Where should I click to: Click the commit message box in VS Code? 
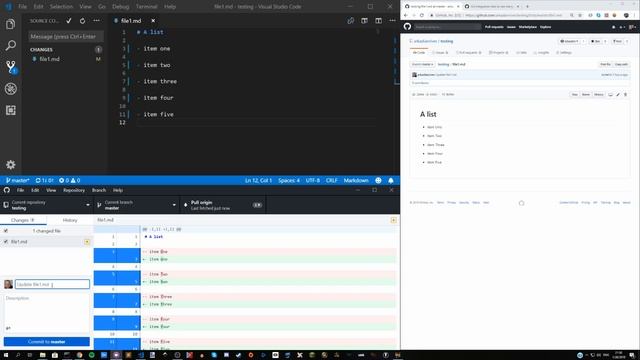coord(66,36)
